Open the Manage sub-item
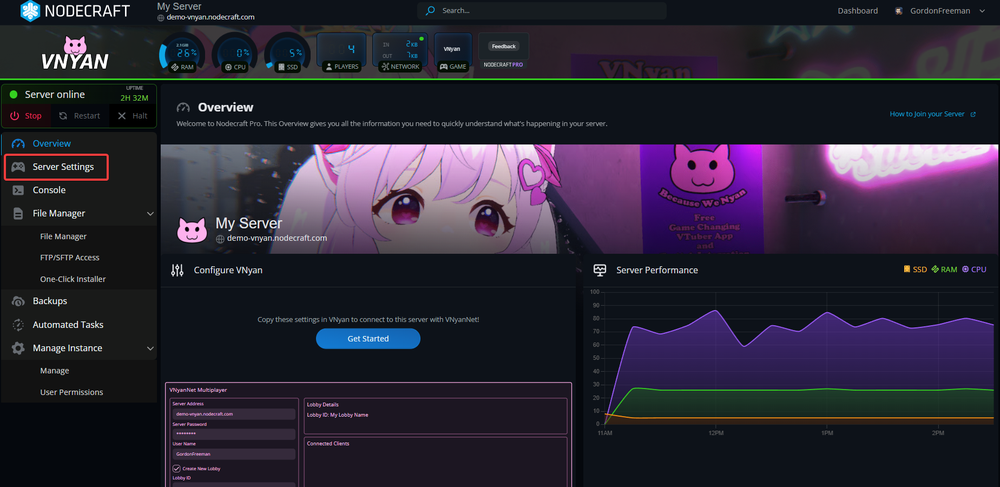 pyautogui.click(x=54, y=370)
